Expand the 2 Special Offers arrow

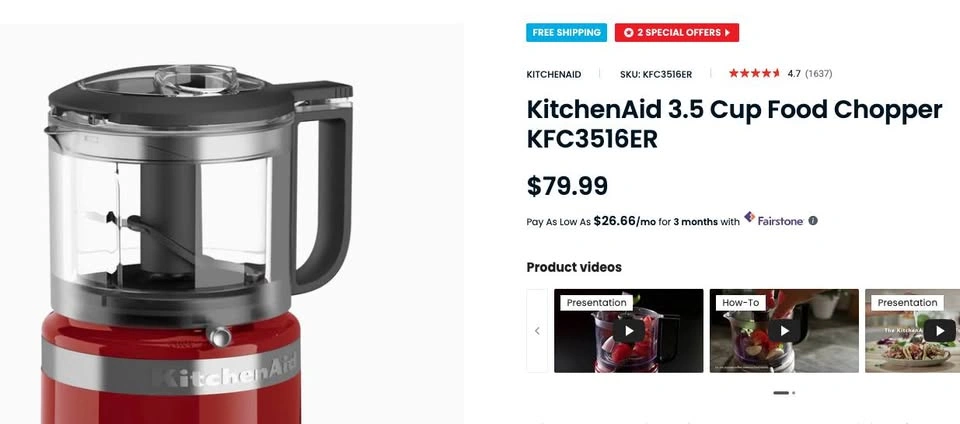click(x=727, y=32)
